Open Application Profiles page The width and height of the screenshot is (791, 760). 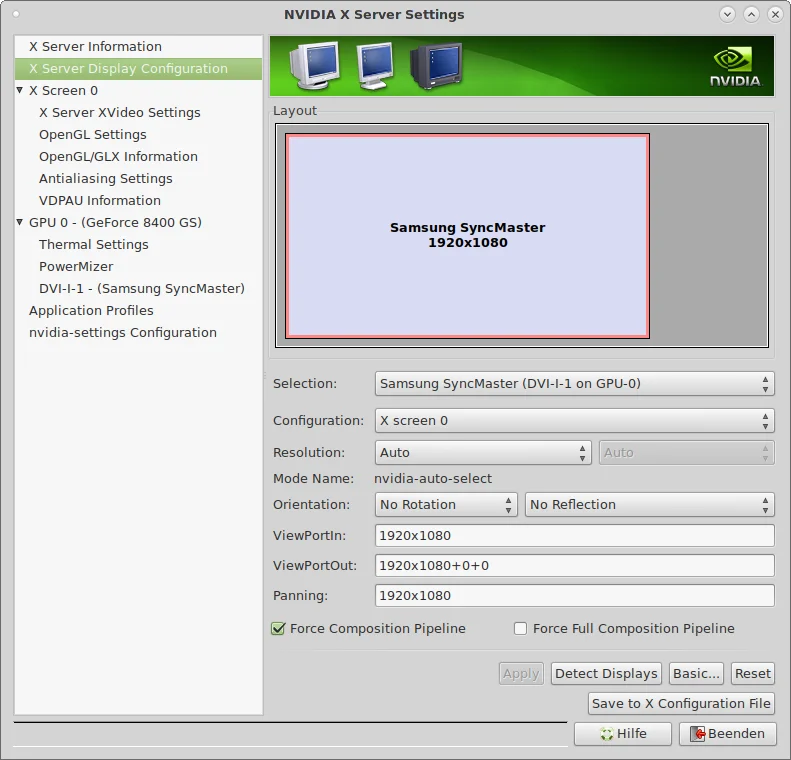(x=91, y=311)
